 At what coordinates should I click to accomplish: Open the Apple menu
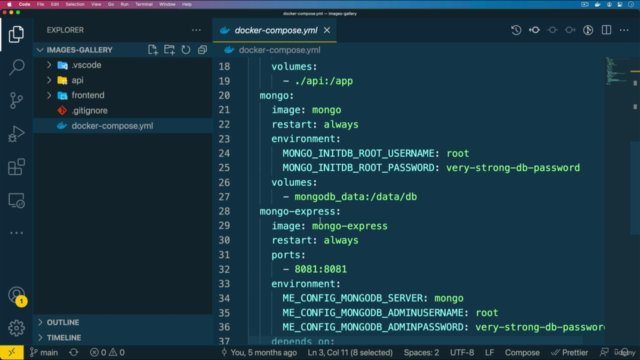(9, 4)
